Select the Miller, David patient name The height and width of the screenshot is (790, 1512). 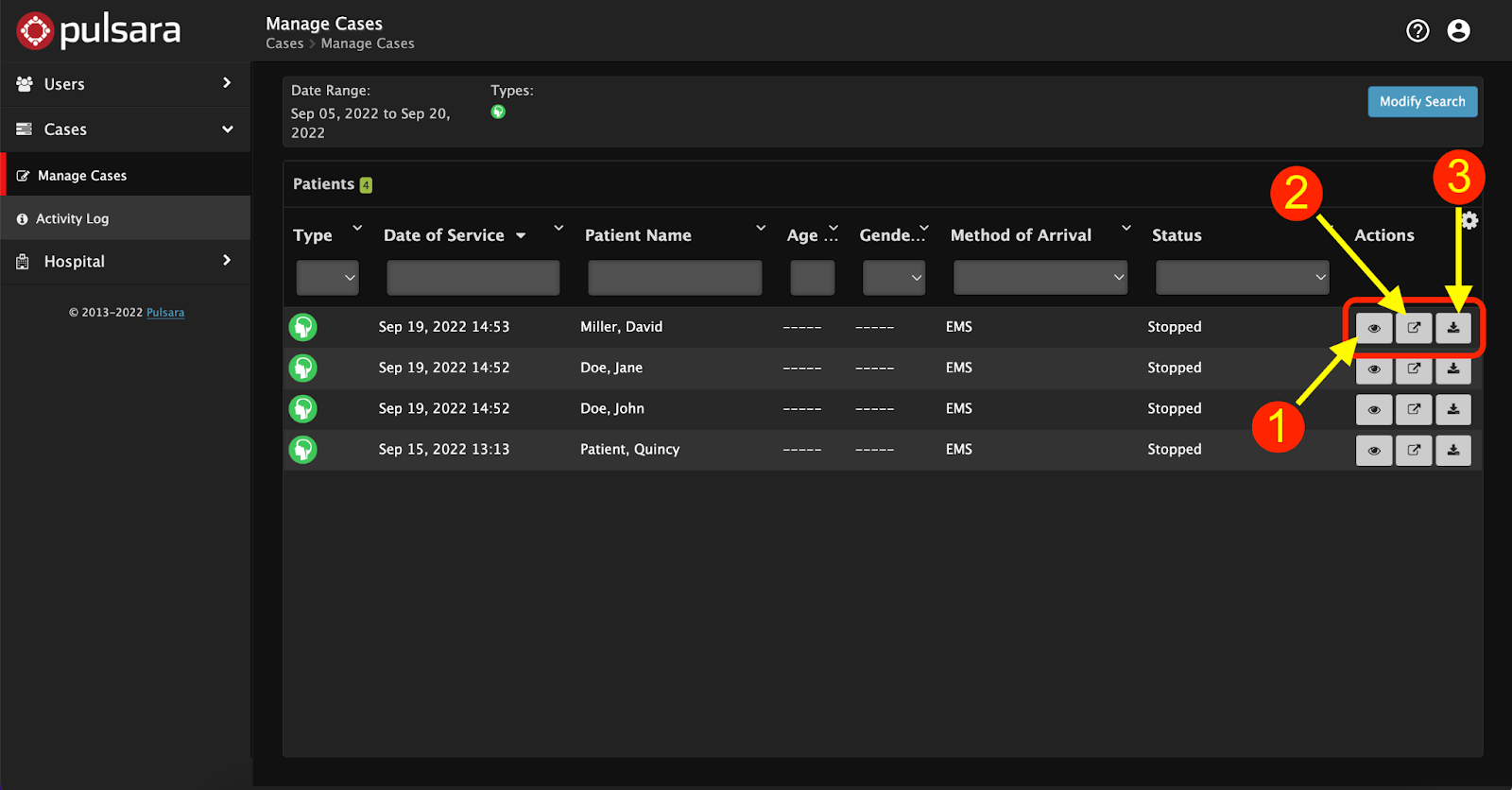click(622, 327)
